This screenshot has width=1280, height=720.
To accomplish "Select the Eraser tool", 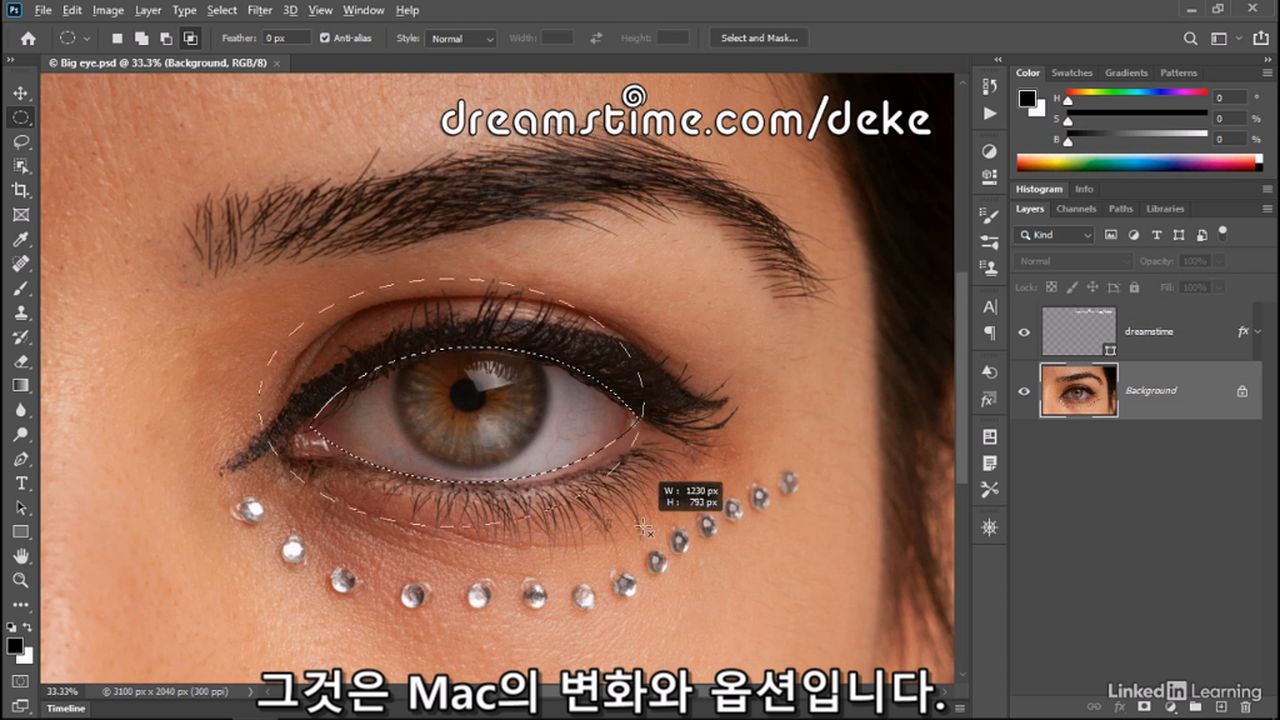I will tap(20, 361).
